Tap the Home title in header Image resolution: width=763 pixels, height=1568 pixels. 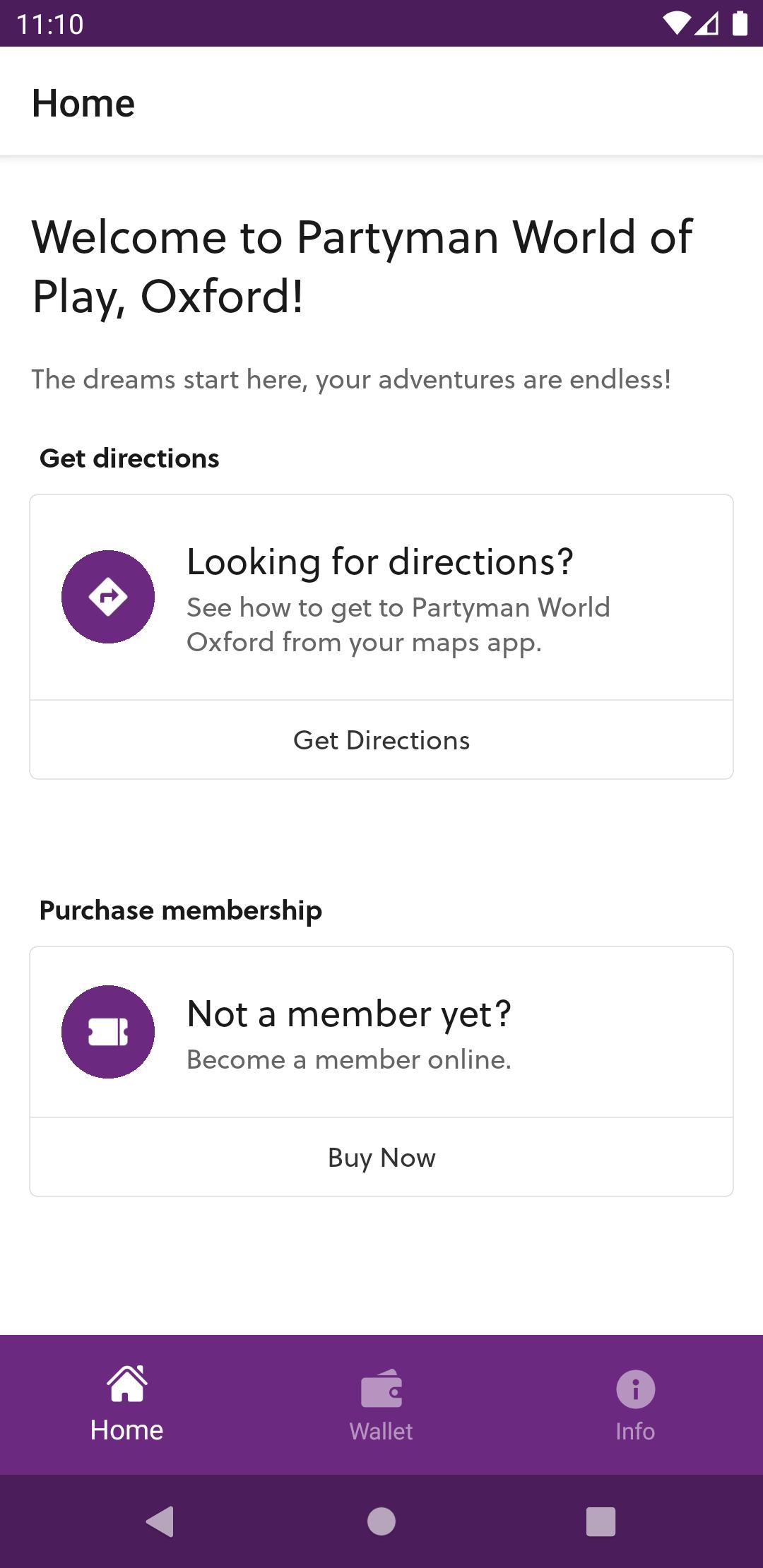tap(83, 103)
